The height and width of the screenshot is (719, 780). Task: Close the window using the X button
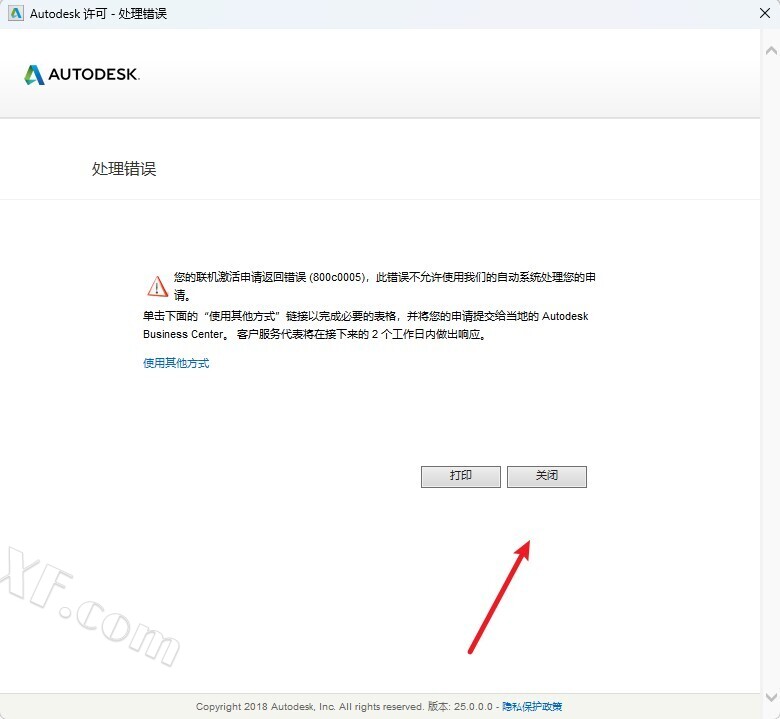pos(763,13)
